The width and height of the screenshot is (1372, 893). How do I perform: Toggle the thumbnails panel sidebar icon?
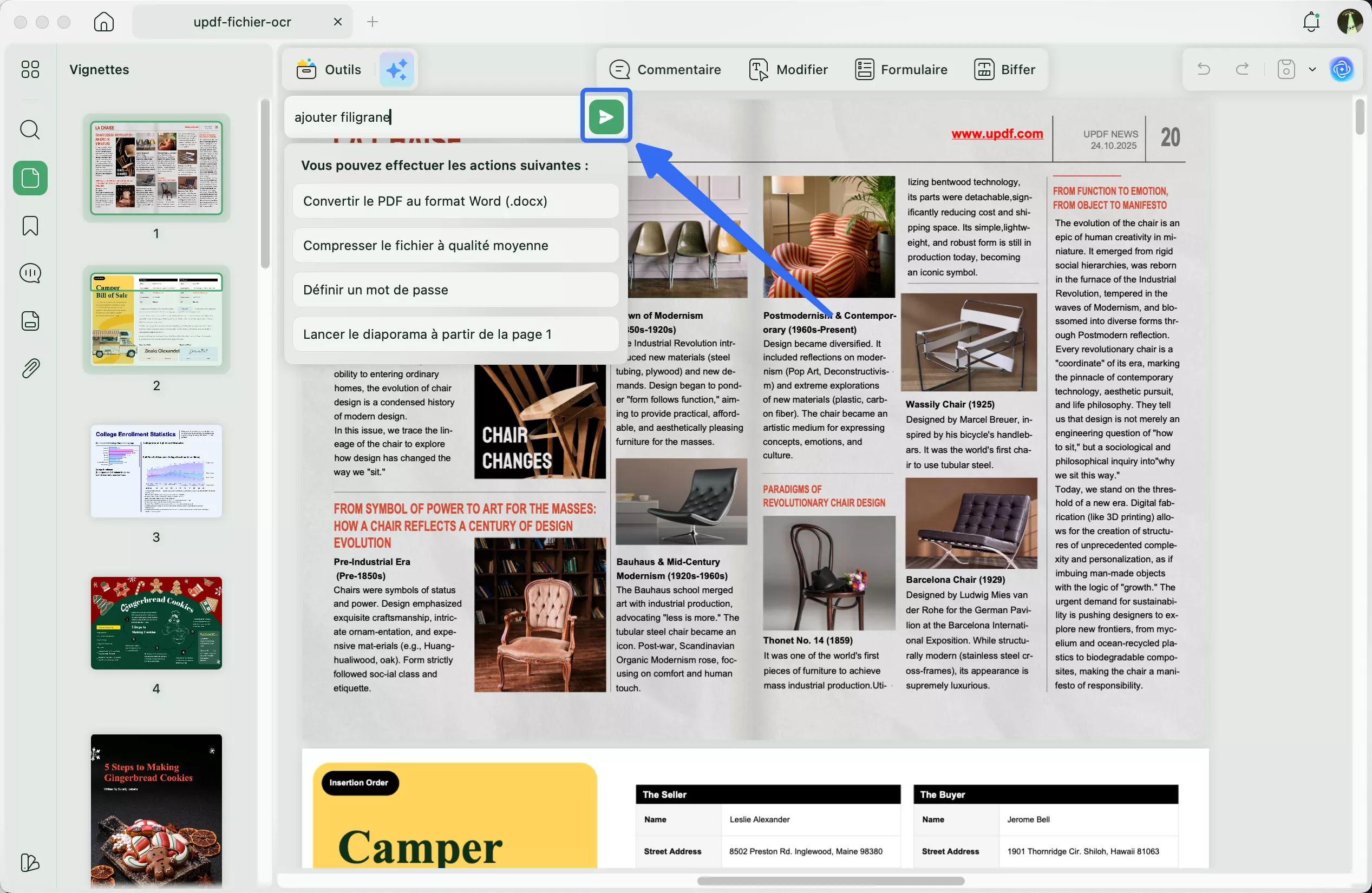pyautogui.click(x=30, y=178)
